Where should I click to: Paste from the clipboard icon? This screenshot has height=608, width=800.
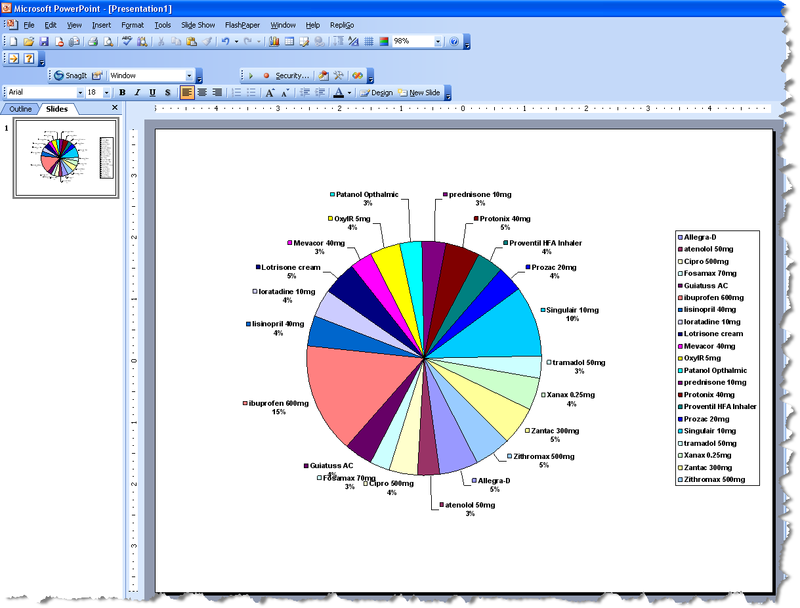click(x=191, y=41)
